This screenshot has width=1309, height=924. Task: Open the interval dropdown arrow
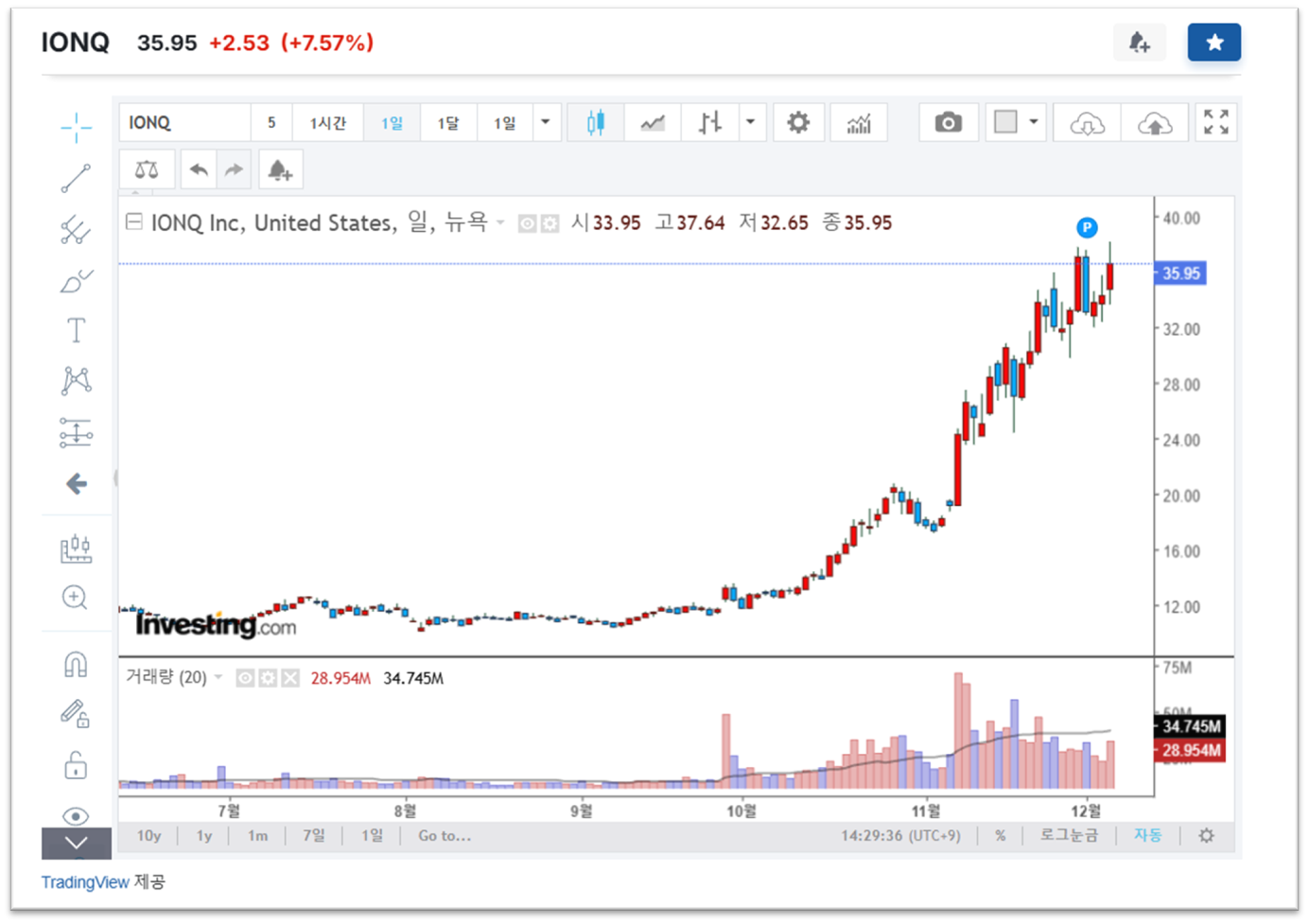(546, 123)
